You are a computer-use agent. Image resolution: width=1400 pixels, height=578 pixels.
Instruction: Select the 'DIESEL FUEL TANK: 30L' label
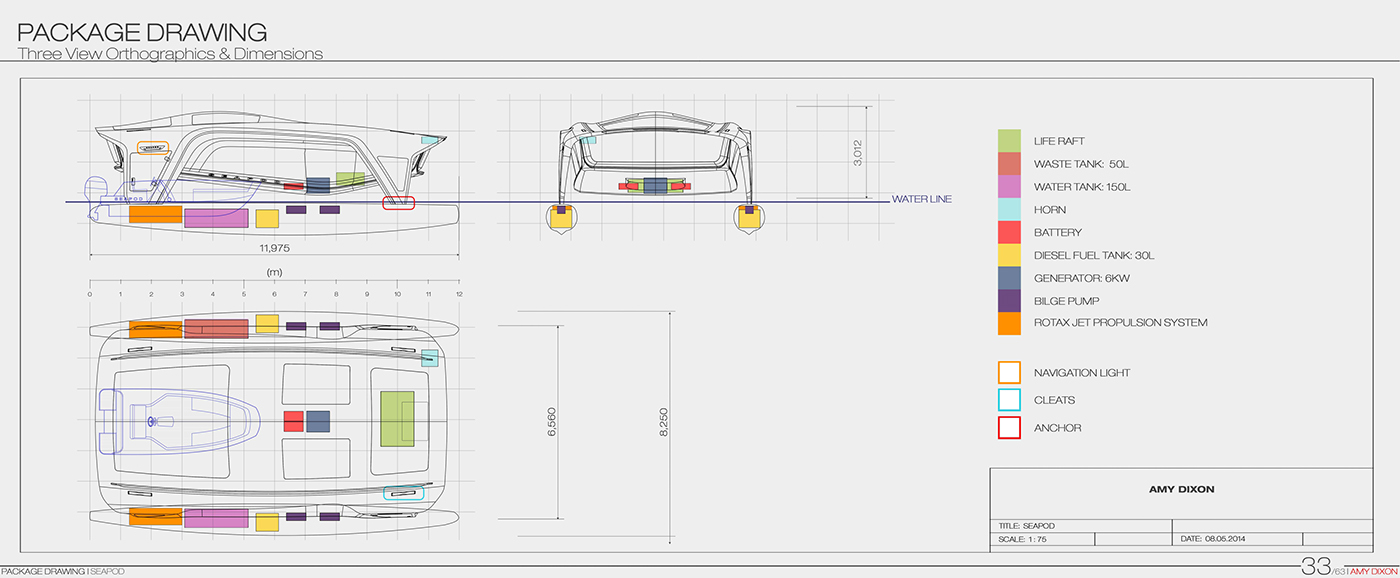1095,255
